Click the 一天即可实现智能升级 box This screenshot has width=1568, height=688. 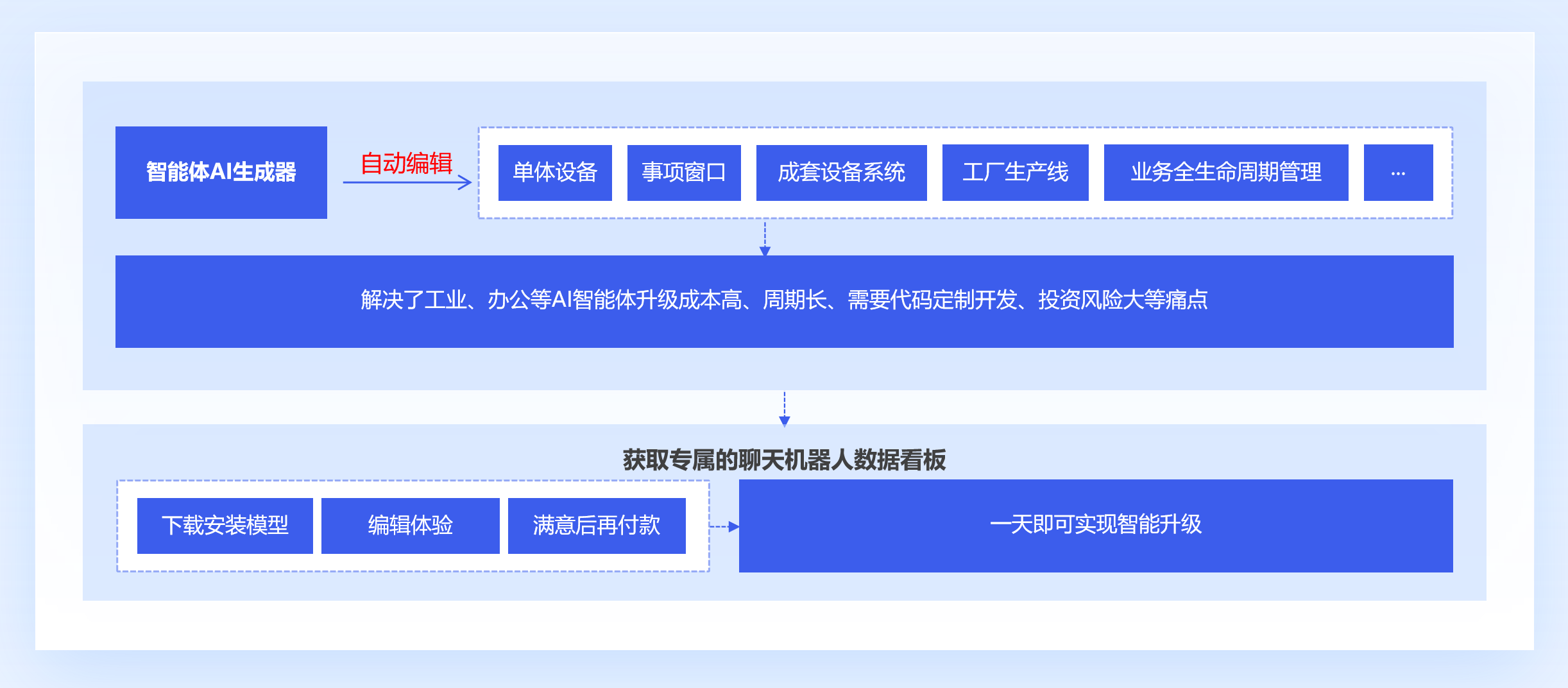(1095, 525)
